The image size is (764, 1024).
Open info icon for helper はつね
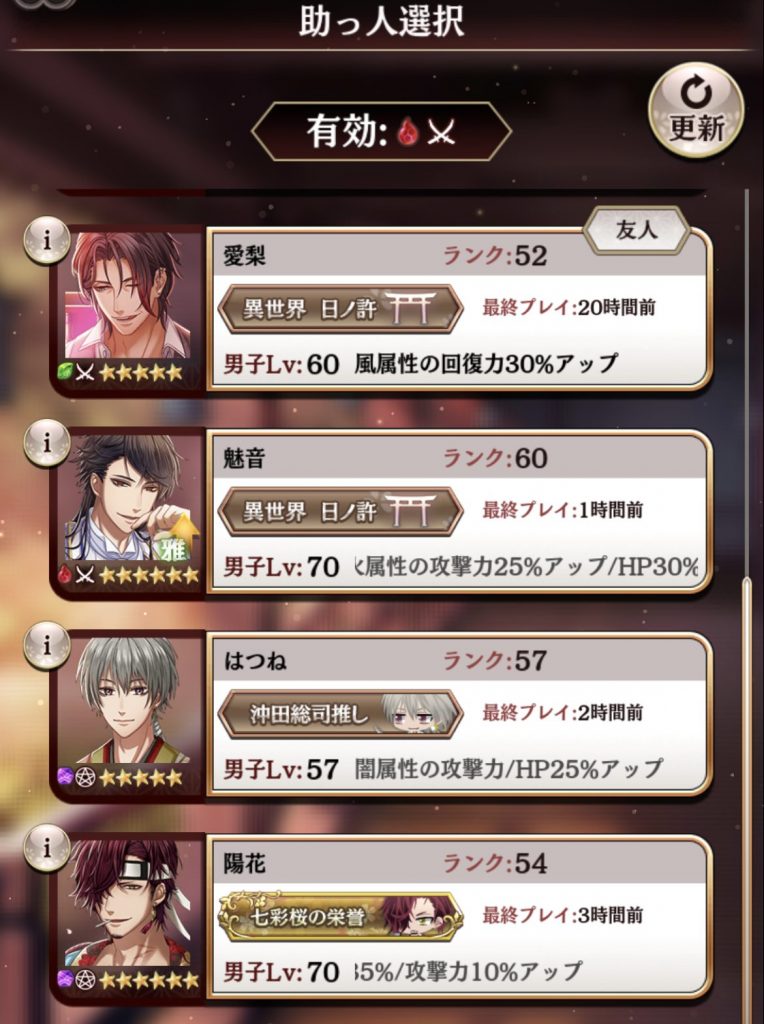[47, 645]
